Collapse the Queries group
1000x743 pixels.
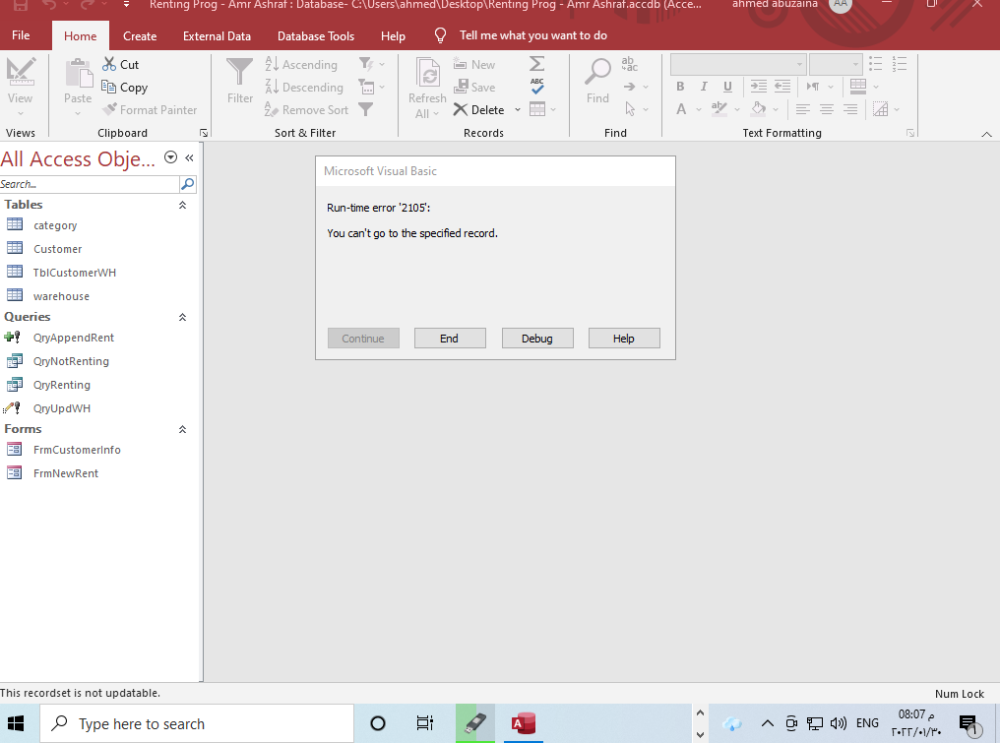point(182,317)
